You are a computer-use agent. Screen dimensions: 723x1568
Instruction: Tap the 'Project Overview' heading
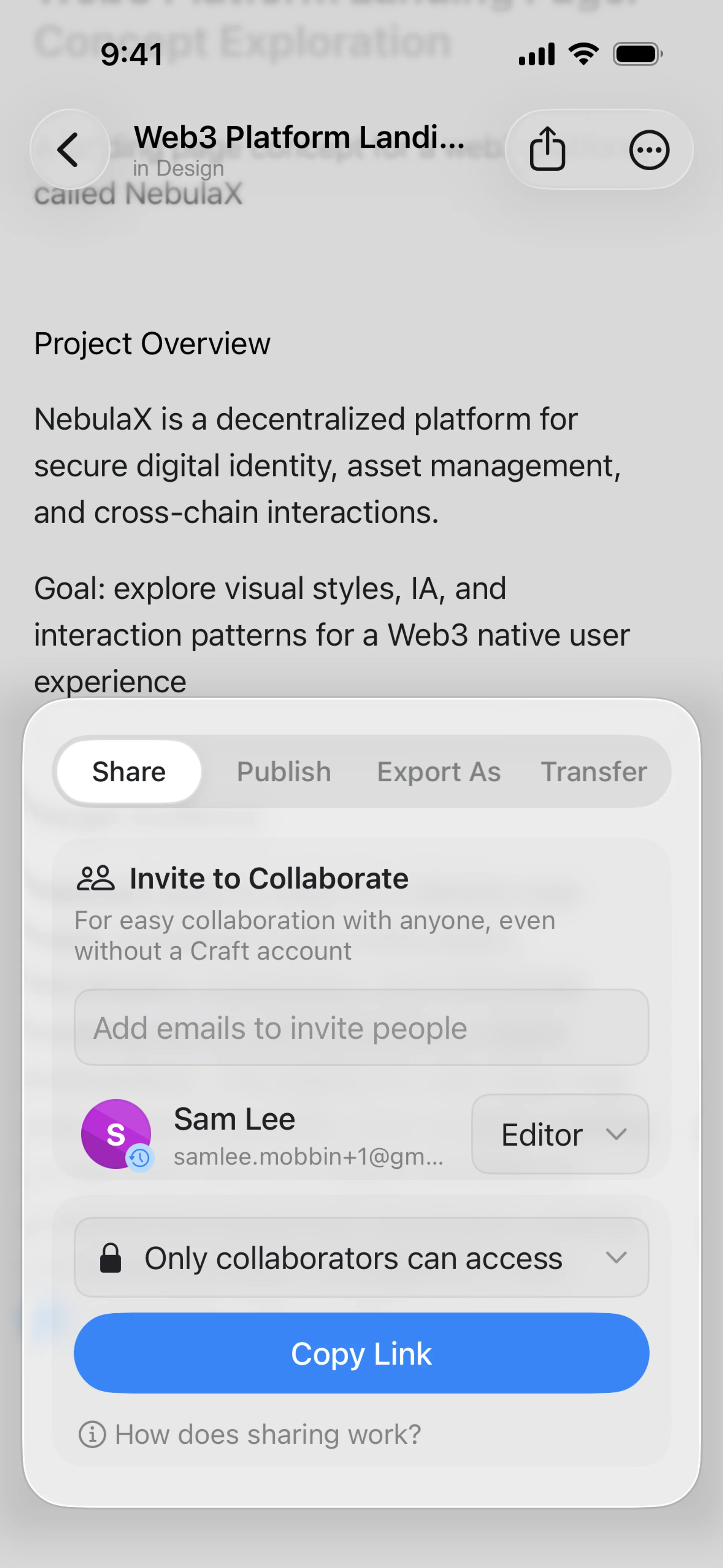[152, 343]
